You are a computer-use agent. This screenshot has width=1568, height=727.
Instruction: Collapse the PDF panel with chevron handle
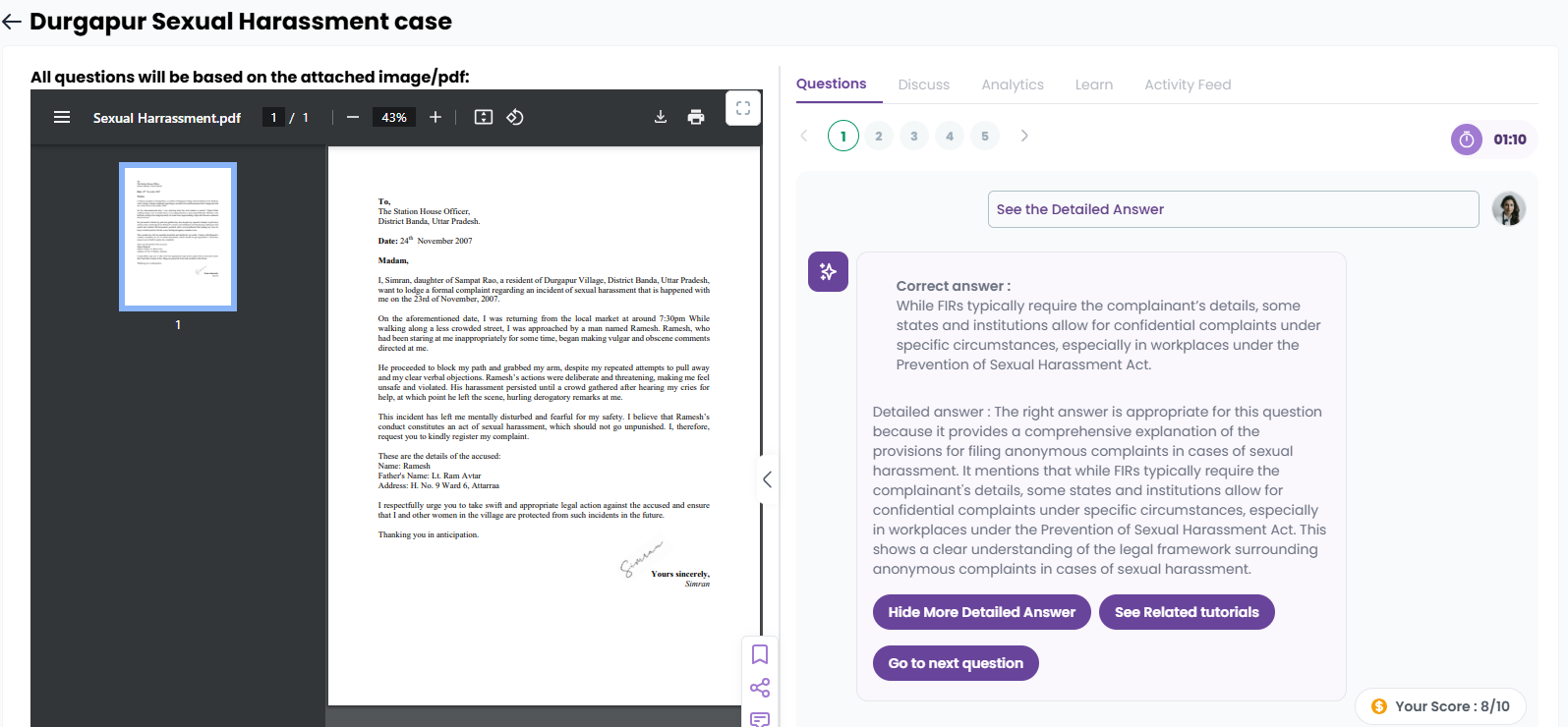pyautogui.click(x=767, y=479)
